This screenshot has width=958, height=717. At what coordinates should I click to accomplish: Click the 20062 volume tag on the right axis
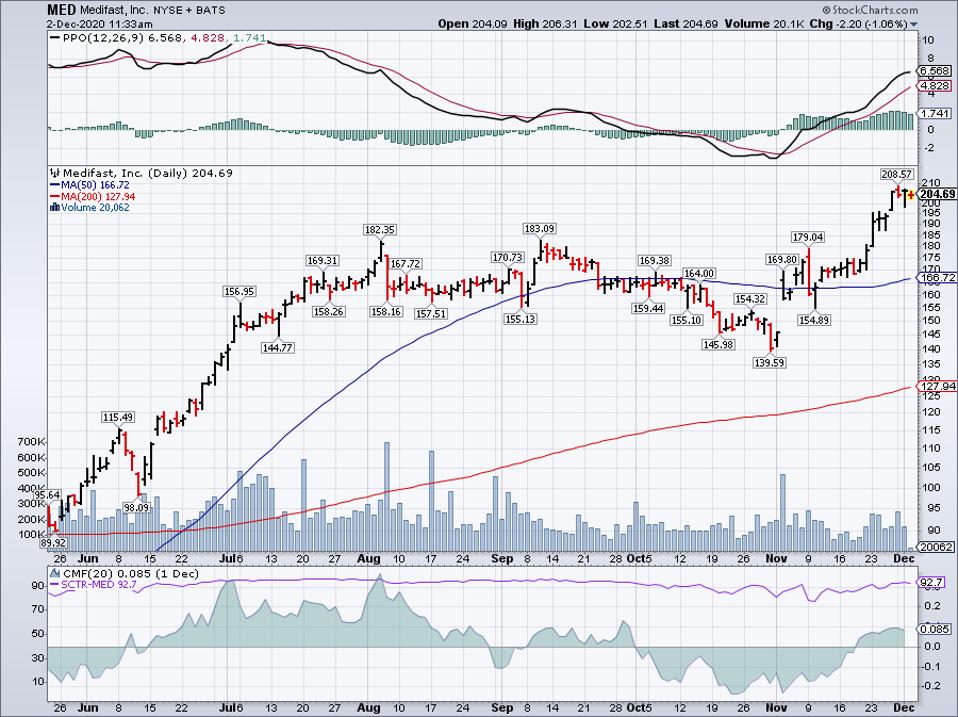tap(936, 548)
